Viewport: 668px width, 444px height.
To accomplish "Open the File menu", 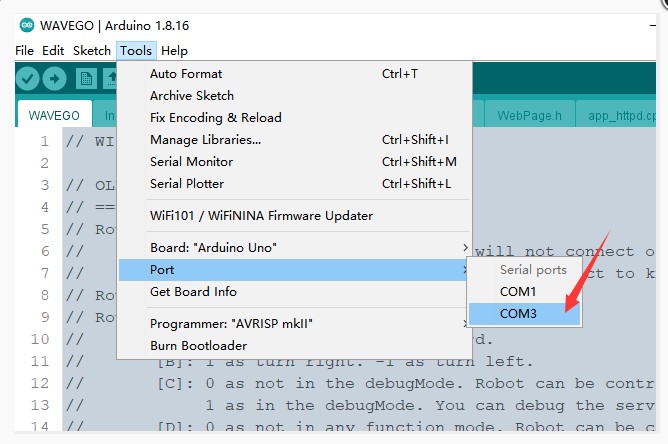I will [x=24, y=51].
